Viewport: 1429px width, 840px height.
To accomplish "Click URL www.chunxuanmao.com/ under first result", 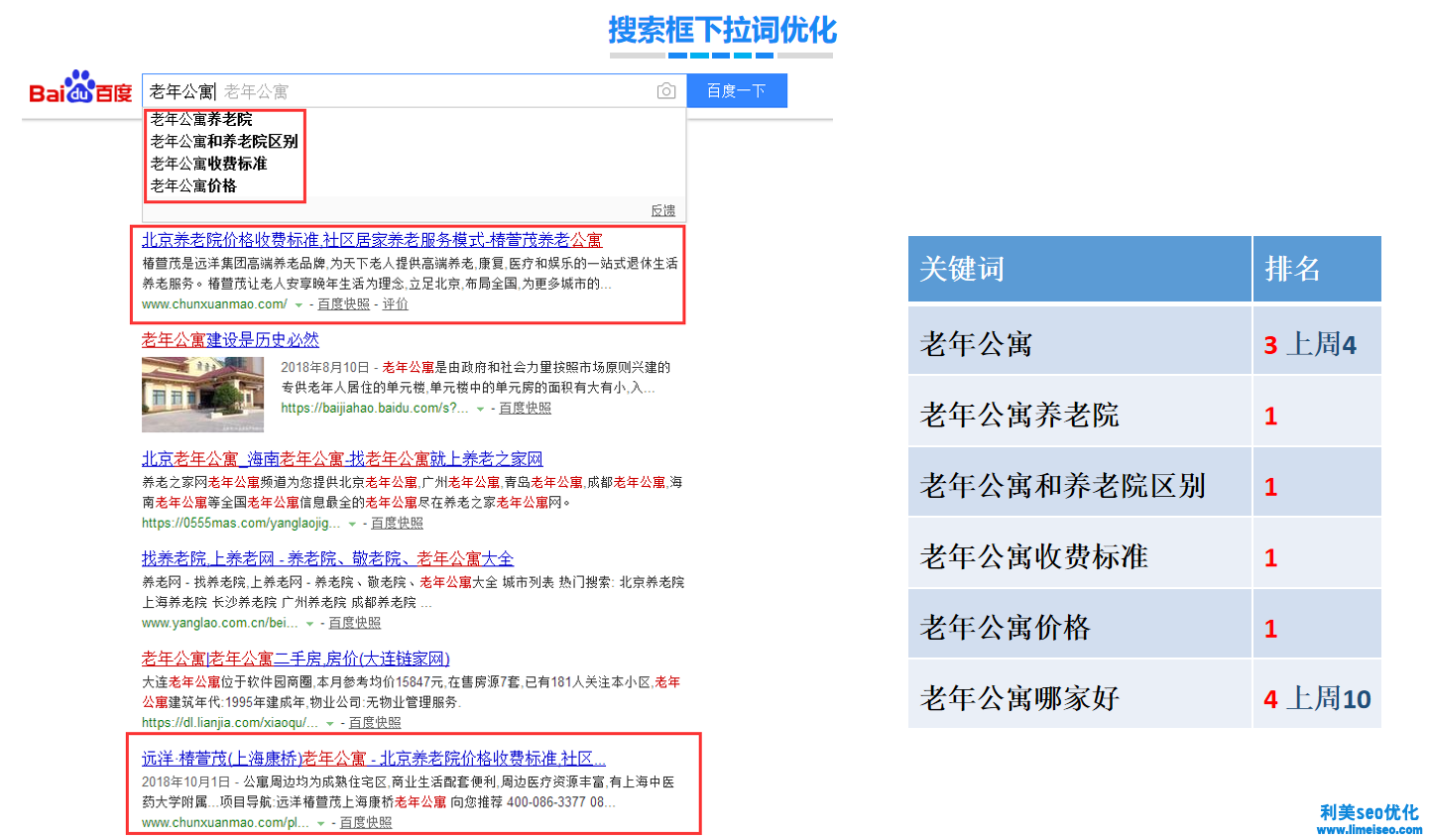I will 214,304.
